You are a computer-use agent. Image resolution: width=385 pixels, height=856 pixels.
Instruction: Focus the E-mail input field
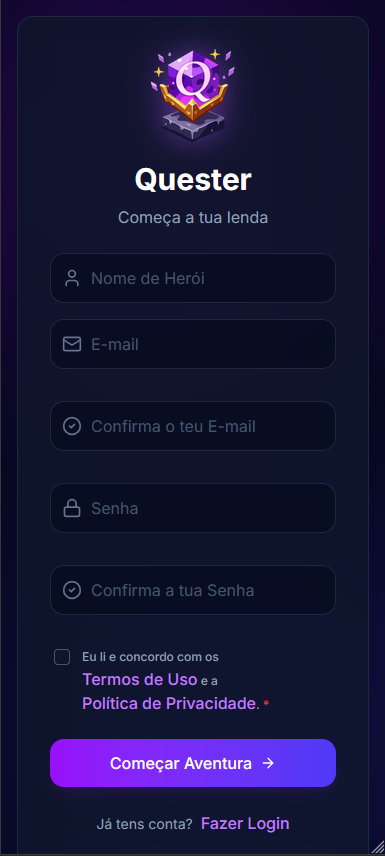[193, 344]
